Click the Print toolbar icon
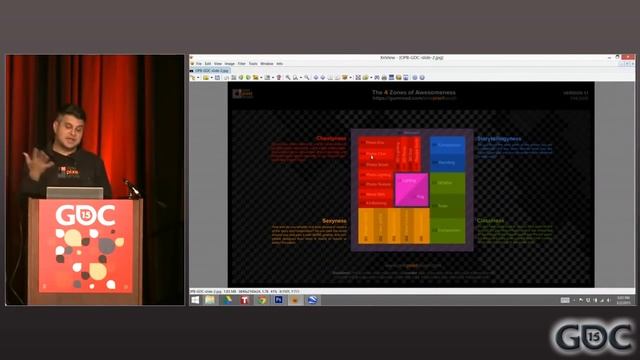The image size is (640, 360). pyautogui.click(x=384, y=78)
